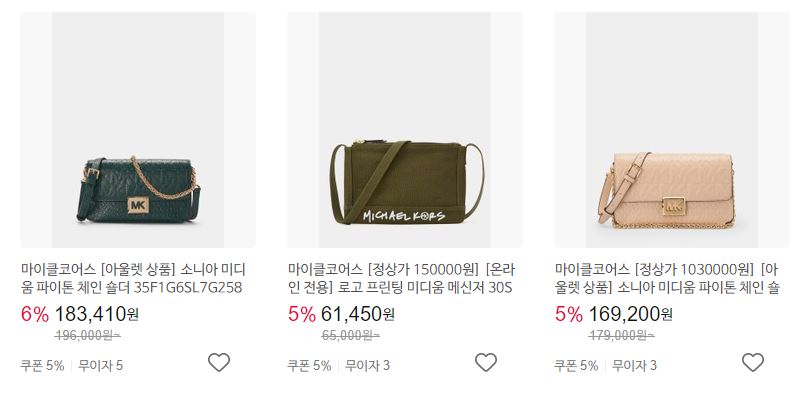Image resolution: width=796 pixels, height=416 pixels.
Task: Click the struck-through 196,000원 original price
Action: 87,335
